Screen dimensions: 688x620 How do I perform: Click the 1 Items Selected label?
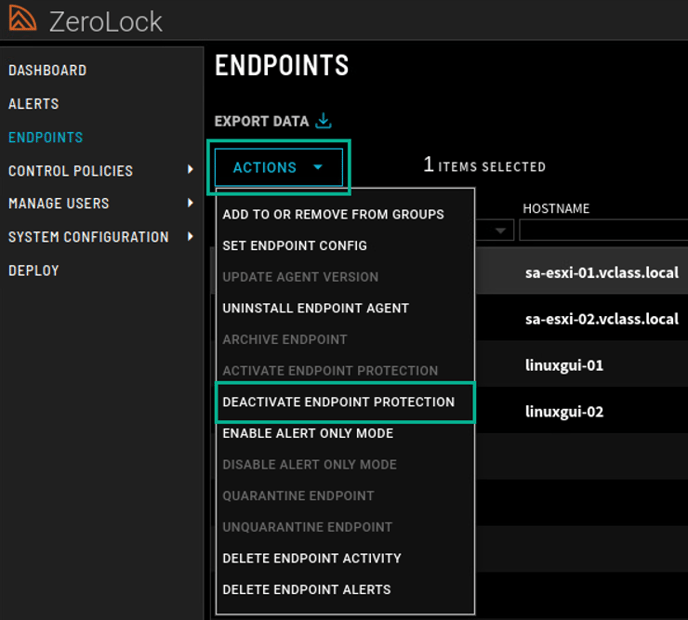[x=484, y=166]
